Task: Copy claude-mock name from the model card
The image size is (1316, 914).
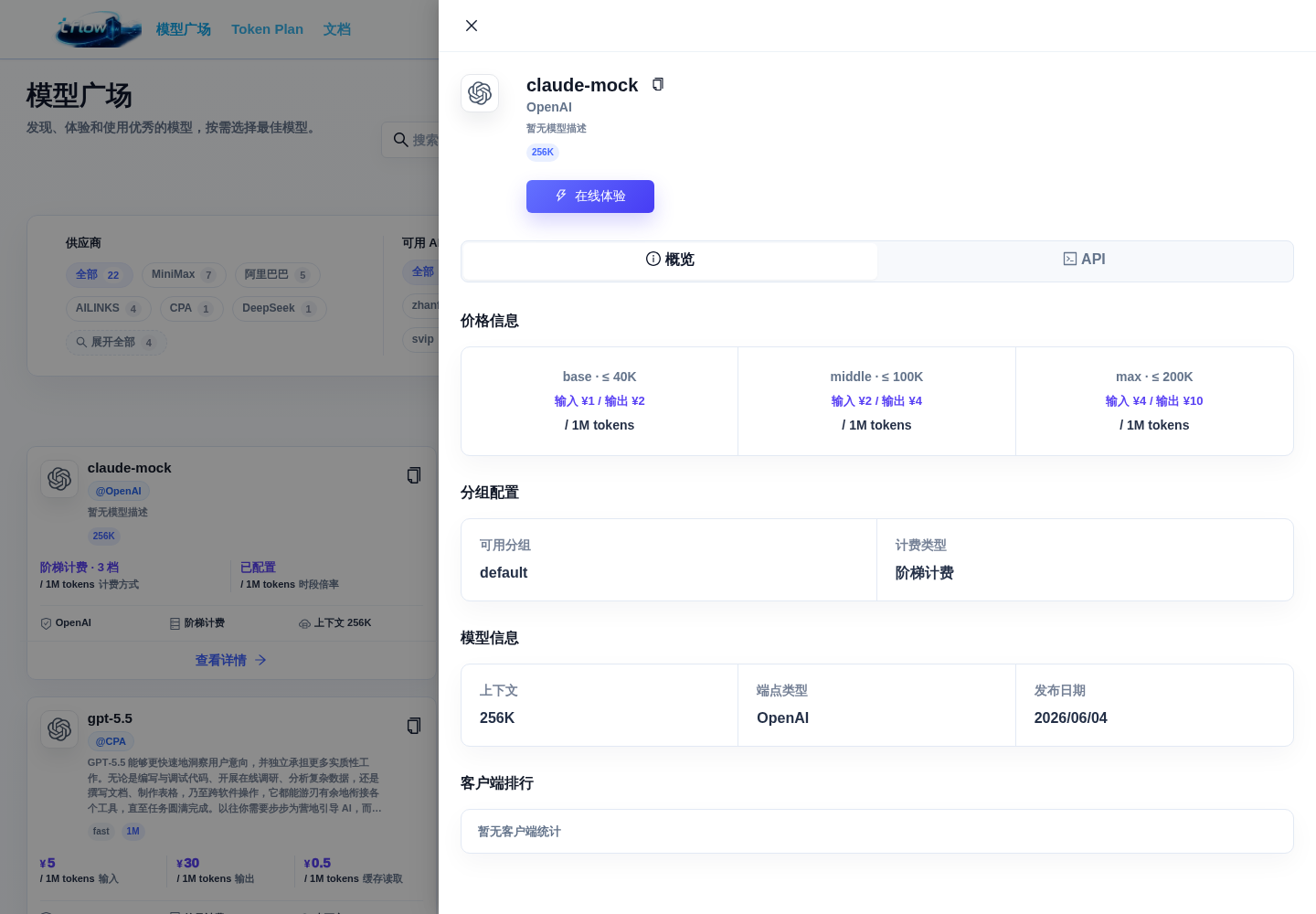Action: [x=414, y=475]
